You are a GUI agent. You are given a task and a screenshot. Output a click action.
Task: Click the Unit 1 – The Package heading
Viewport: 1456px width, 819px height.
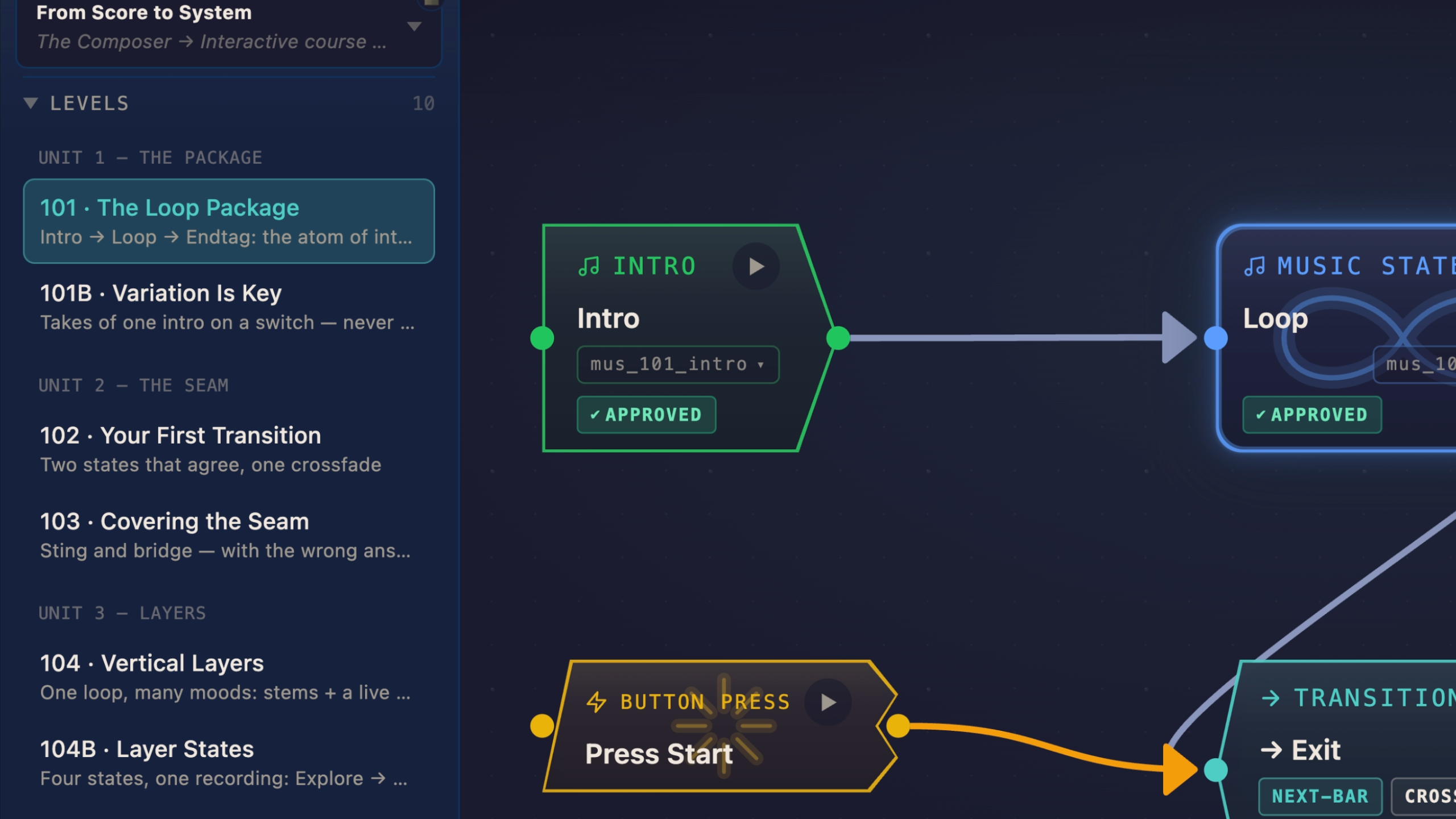point(150,158)
